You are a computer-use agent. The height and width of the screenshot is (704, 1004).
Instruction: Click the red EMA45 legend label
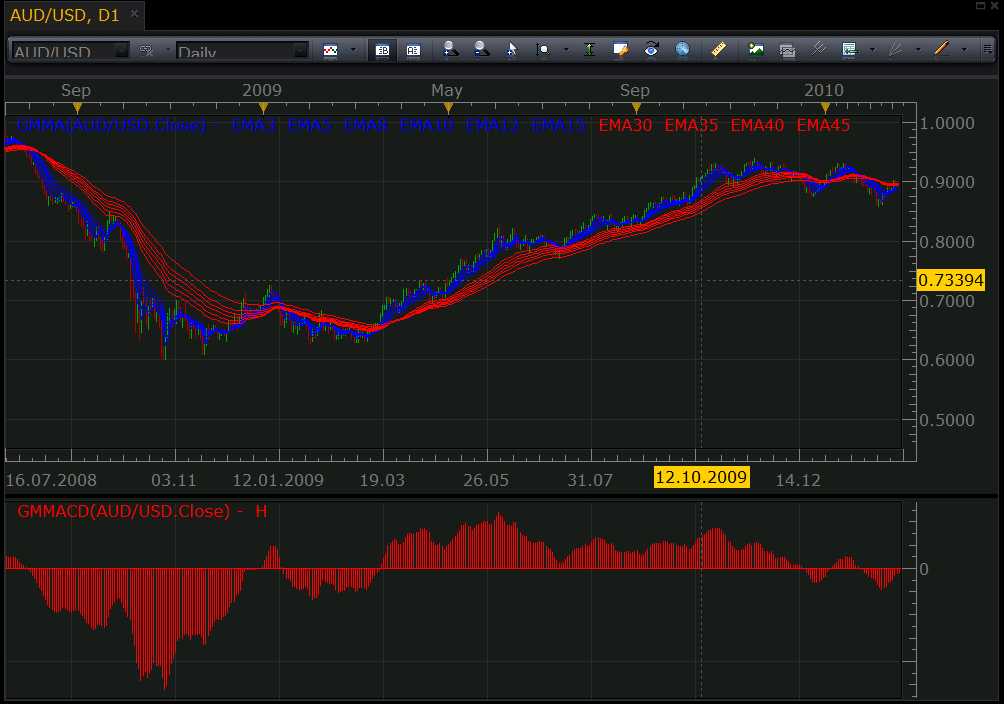(x=823, y=125)
